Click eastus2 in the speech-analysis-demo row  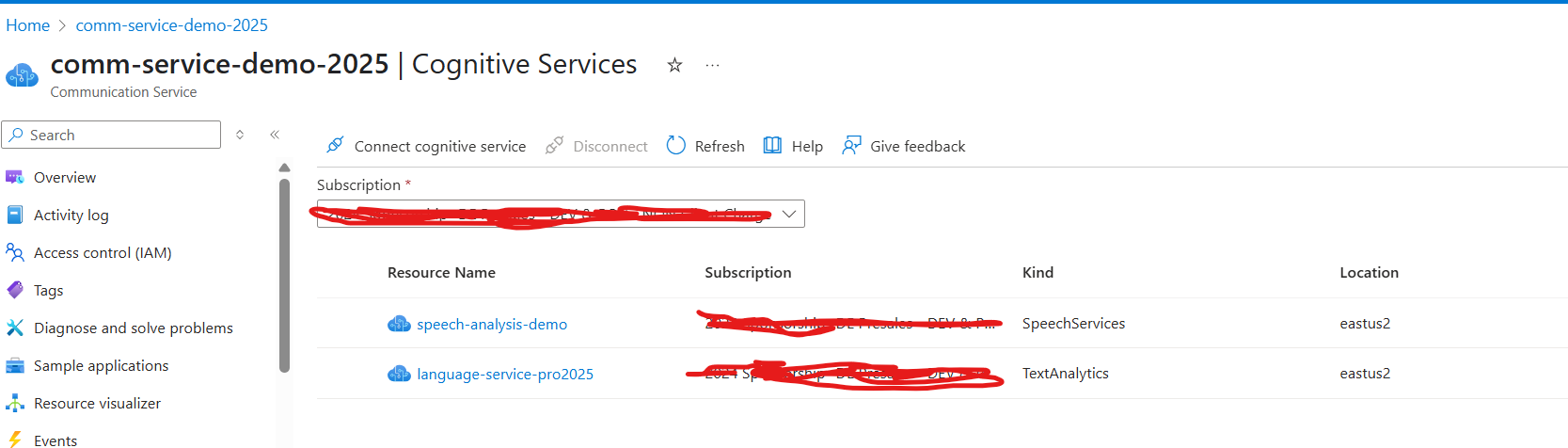click(1365, 323)
